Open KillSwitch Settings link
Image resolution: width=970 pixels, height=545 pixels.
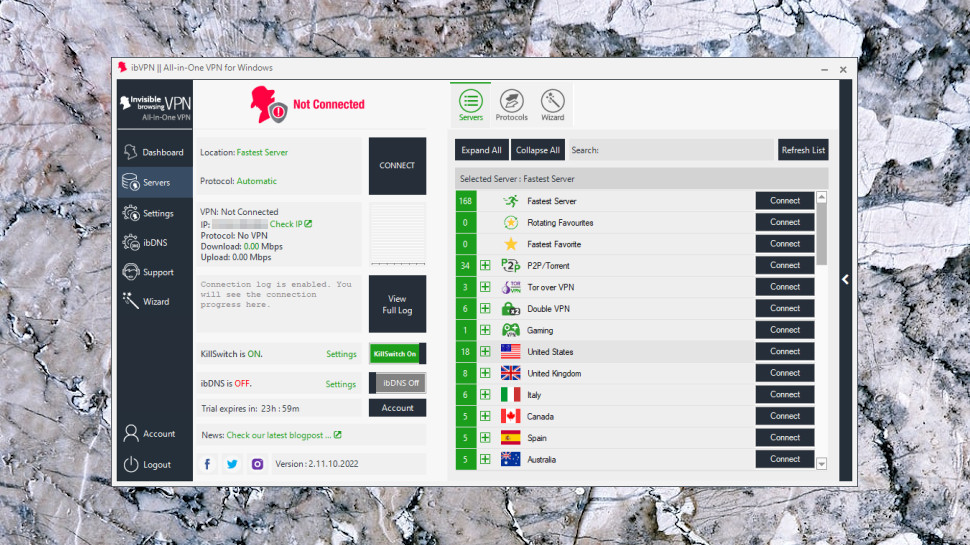tap(341, 354)
